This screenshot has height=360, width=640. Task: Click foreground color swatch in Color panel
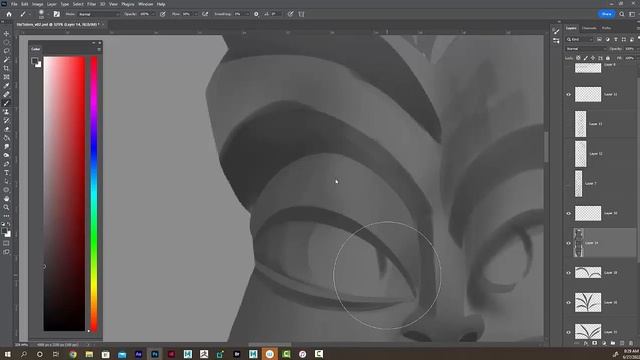coord(35,61)
